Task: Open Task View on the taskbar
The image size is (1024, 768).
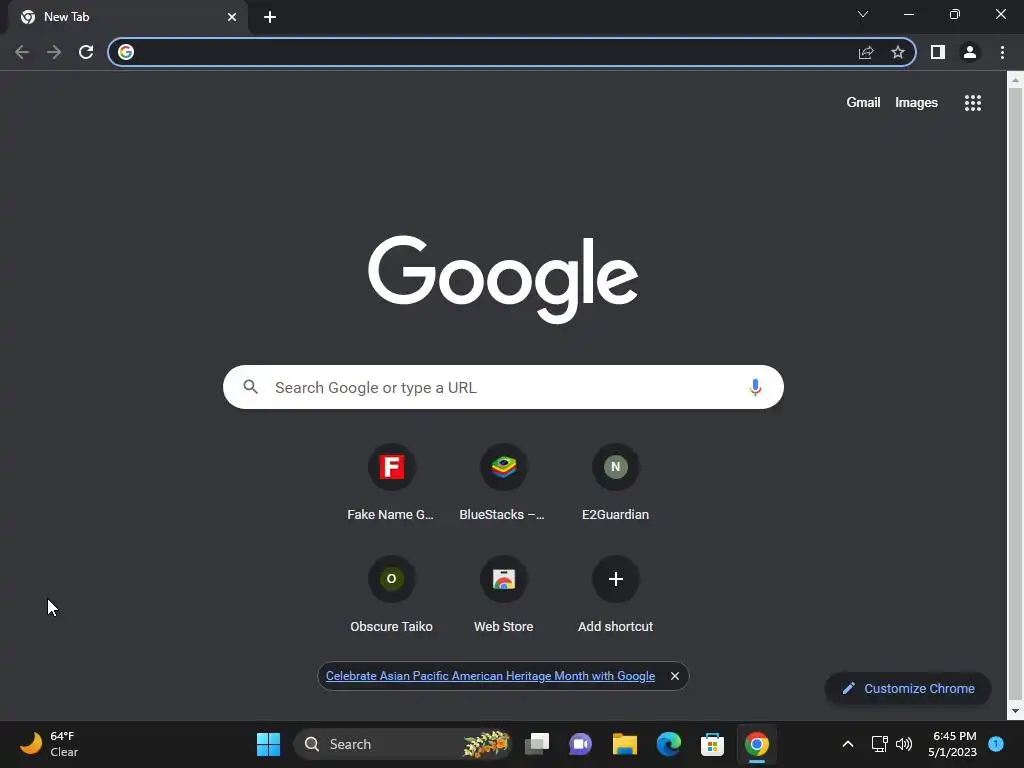Action: click(537, 744)
